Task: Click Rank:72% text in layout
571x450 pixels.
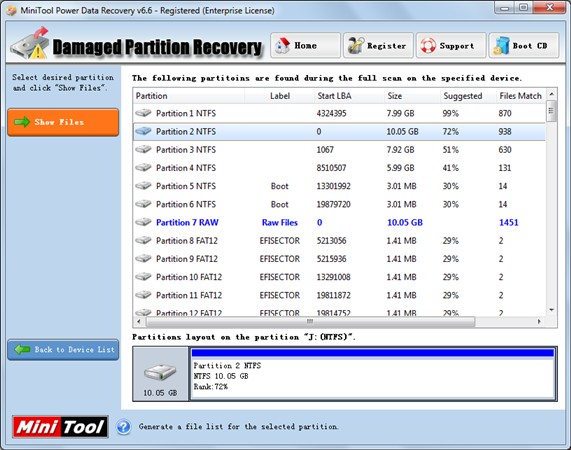Action: pyautogui.click(x=210, y=387)
